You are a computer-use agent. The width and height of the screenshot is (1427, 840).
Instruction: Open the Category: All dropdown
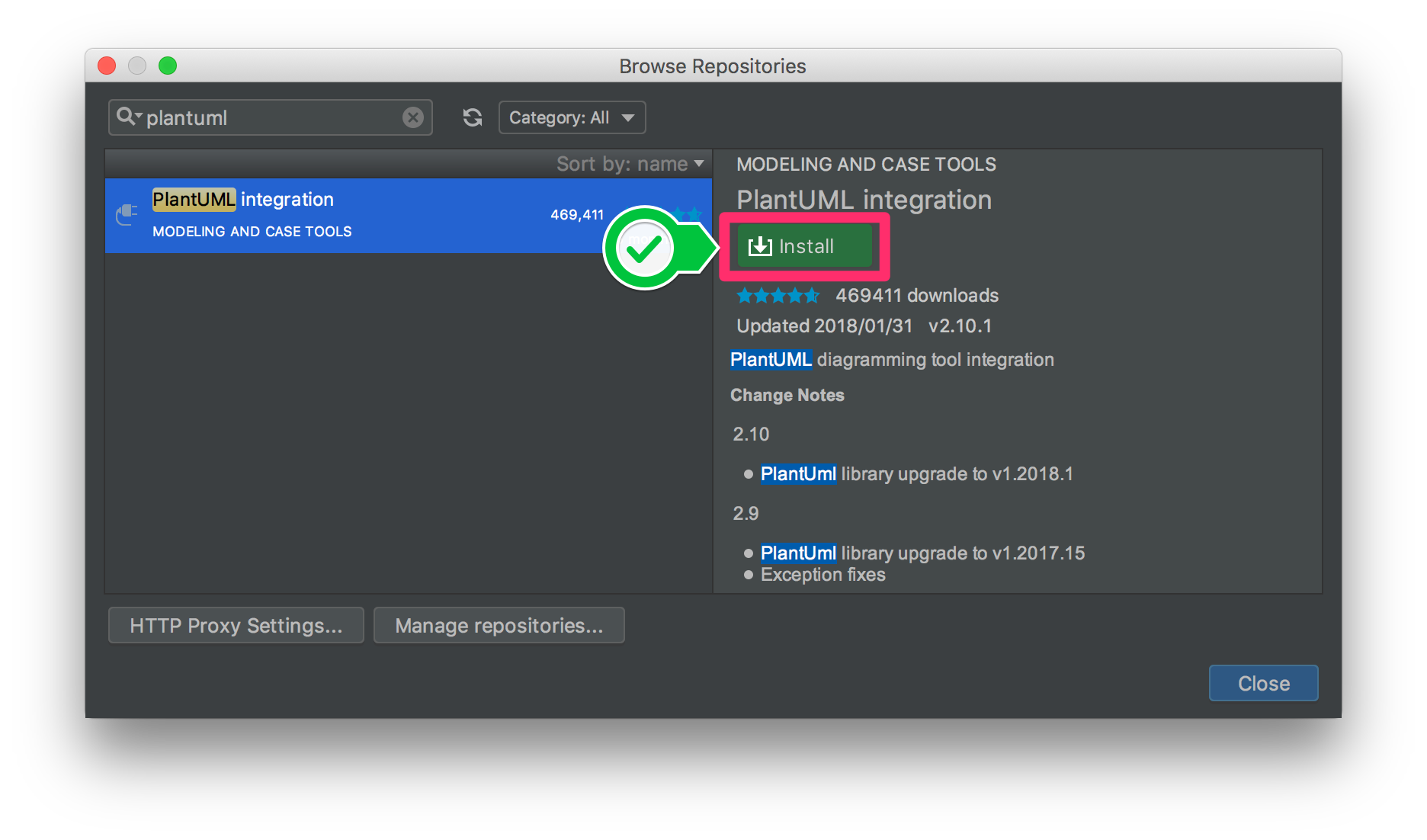pyautogui.click(x=572, y=117)
